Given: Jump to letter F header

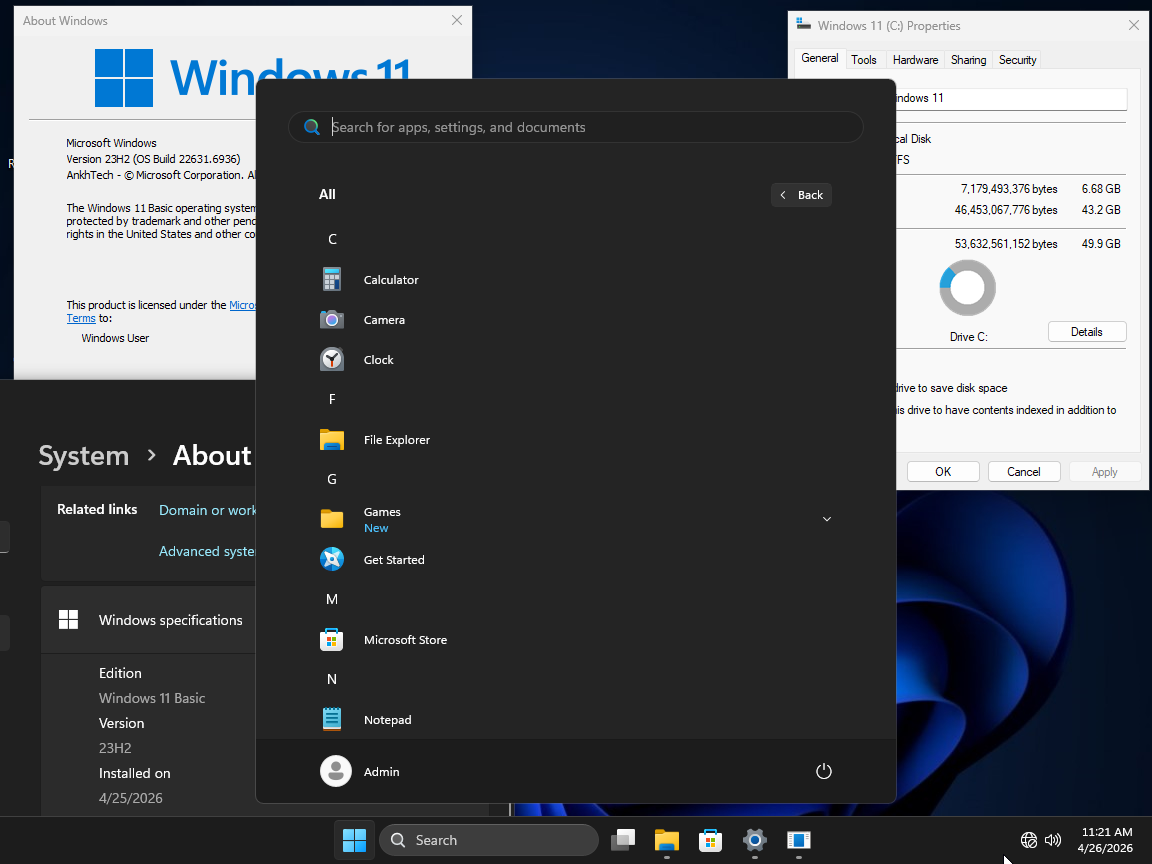Looking at the screenshot, I should point(332,400).
